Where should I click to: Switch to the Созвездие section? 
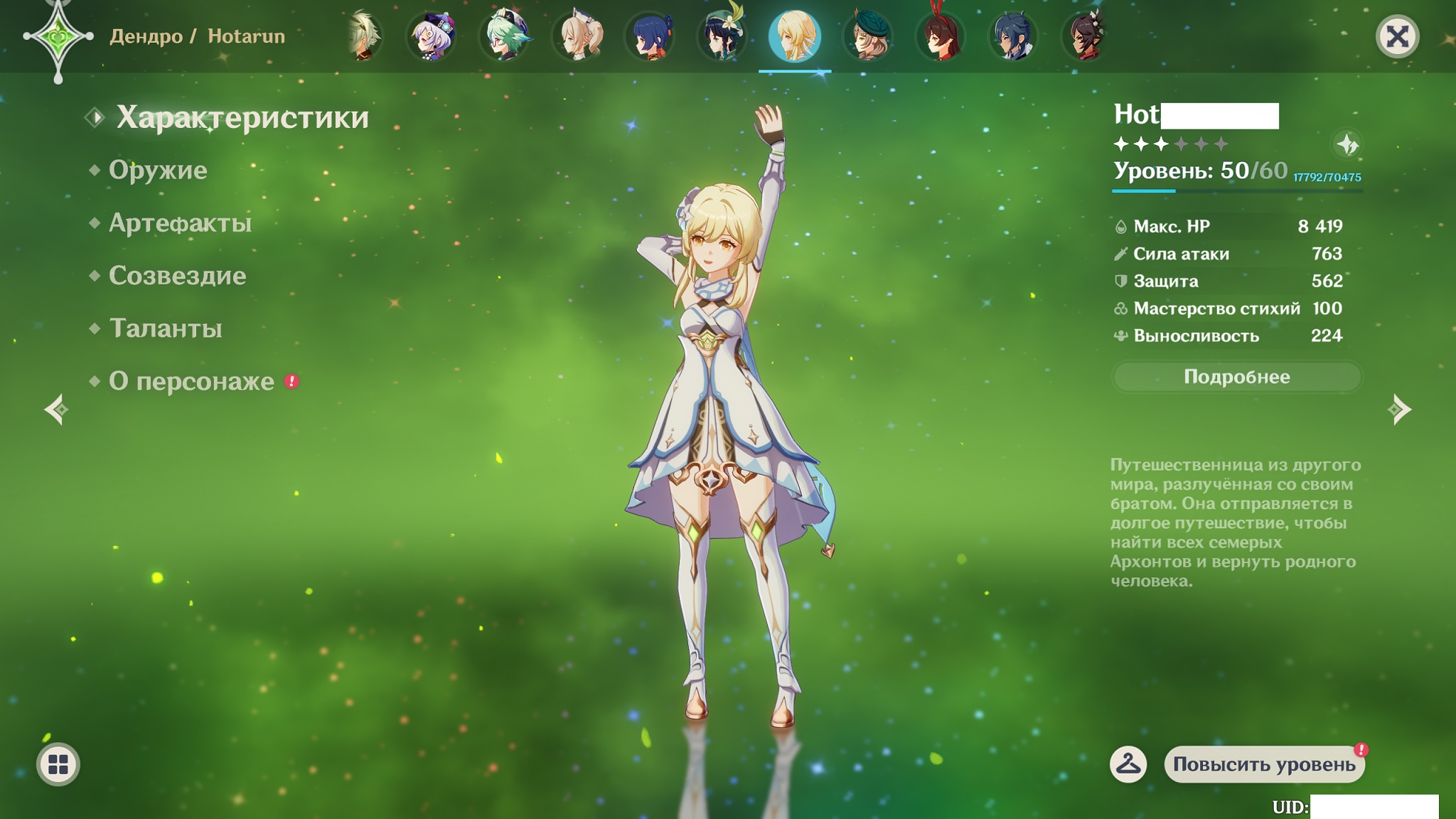click(x=177, y=276)
